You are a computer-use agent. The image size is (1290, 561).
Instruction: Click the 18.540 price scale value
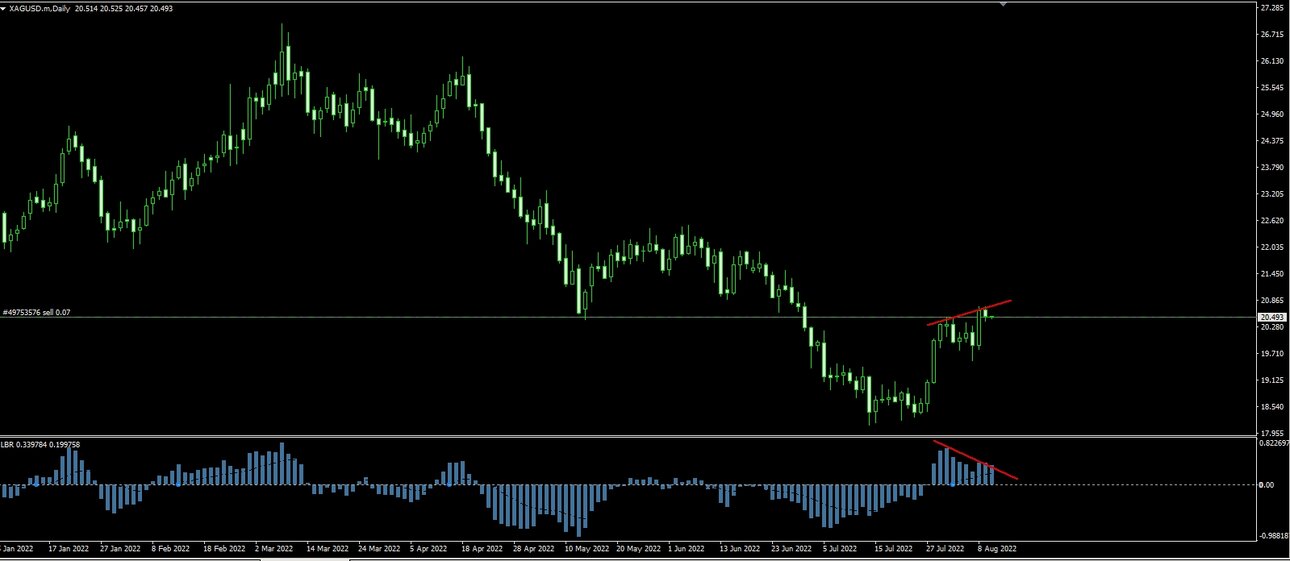point(1272,407)
